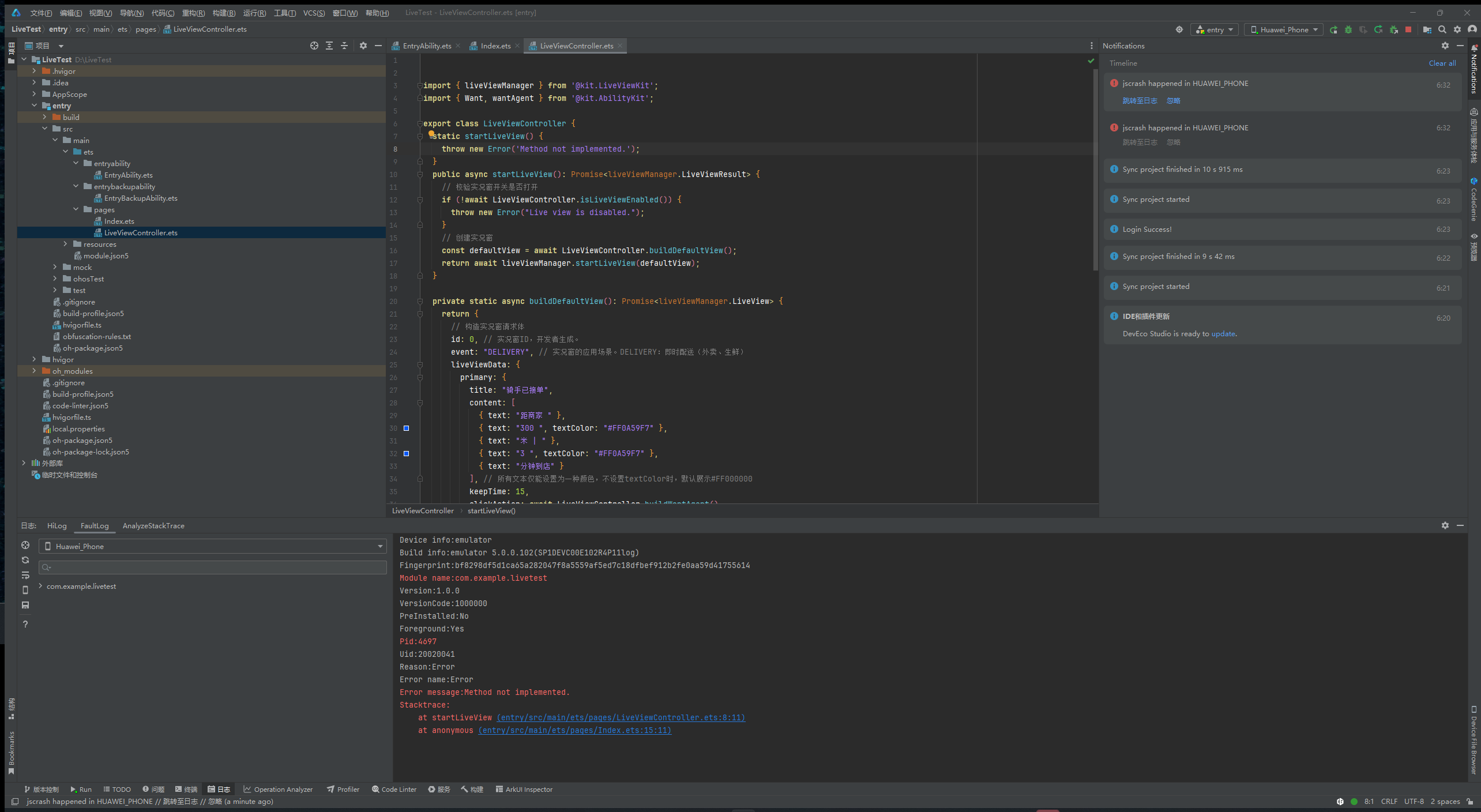Click the update link for DevEco Studio
This screenshot has height=812, width=1481.
tap(1223, 334)
